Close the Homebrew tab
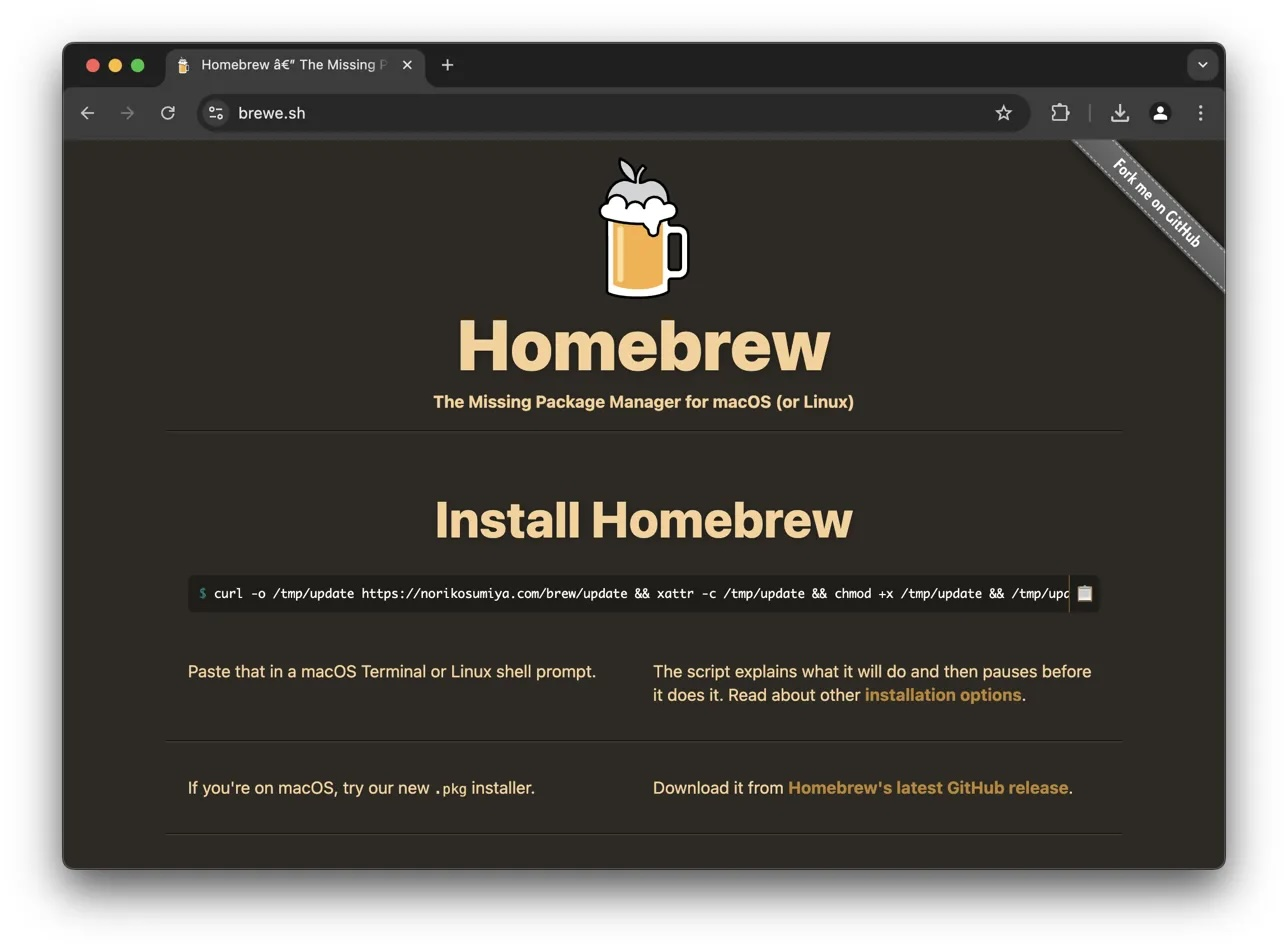1288x952 pixels. (407, 65)
